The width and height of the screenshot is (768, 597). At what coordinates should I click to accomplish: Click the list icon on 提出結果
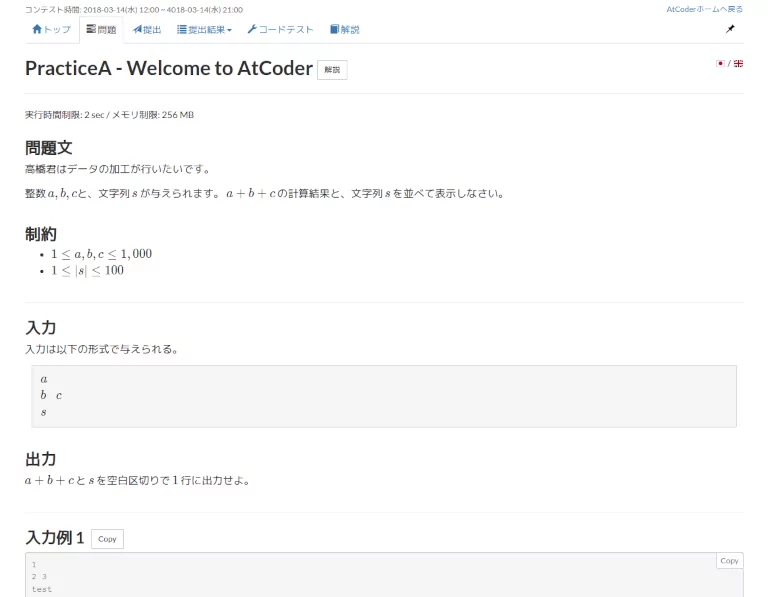point(182,30)
